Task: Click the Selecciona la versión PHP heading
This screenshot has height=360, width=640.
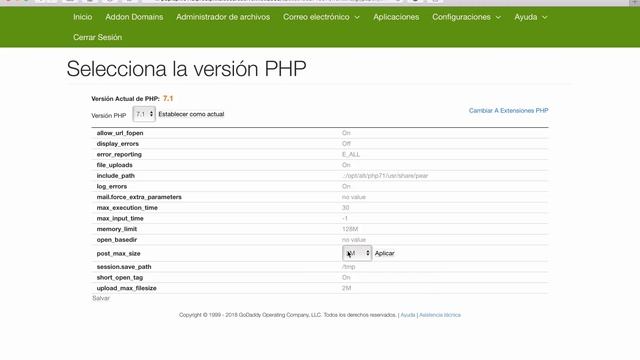Action: 186,69
